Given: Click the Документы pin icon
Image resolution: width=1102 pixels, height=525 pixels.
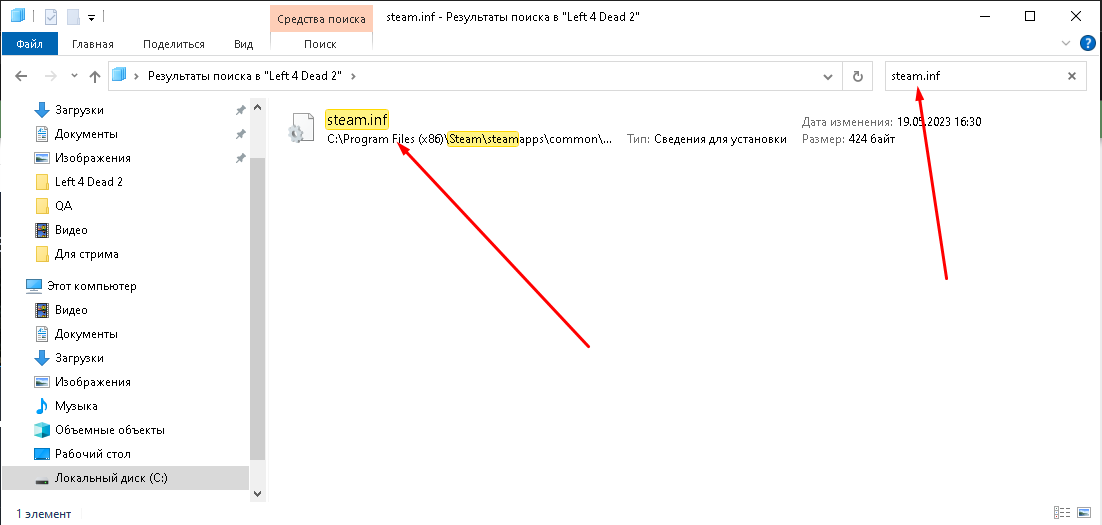Looking at the screenshot, I should point(240,134).
